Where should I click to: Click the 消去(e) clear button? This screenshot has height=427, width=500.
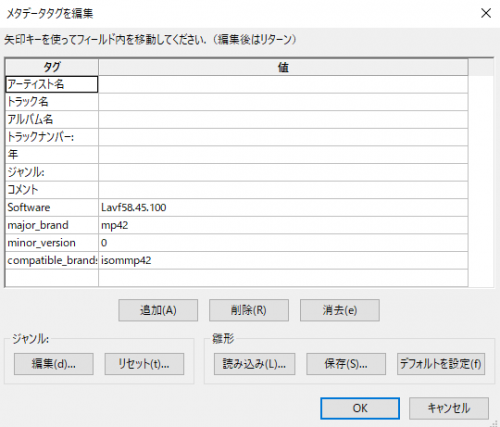(340, 310)
